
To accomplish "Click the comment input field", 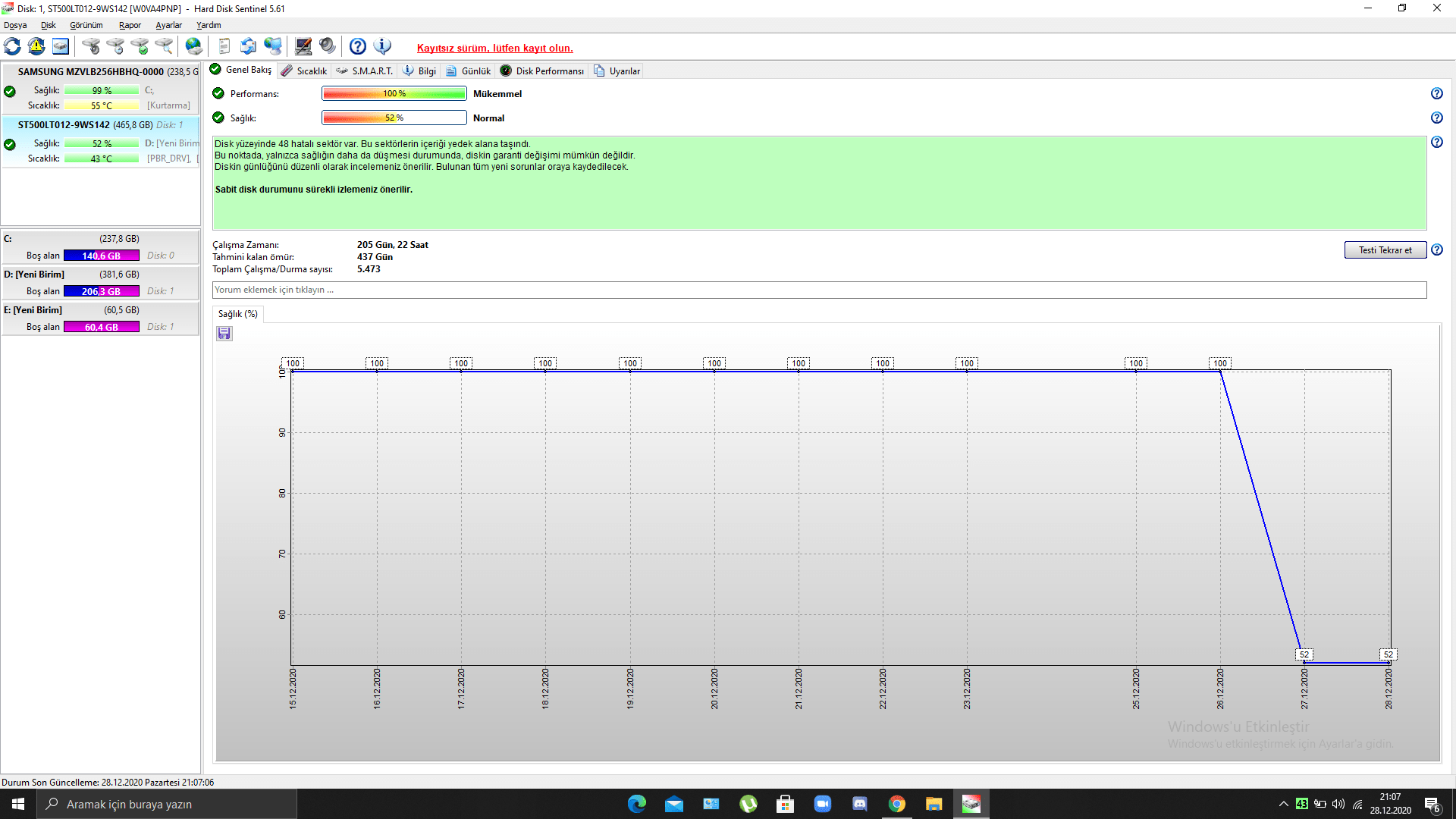I will click(x=819, y=290).
